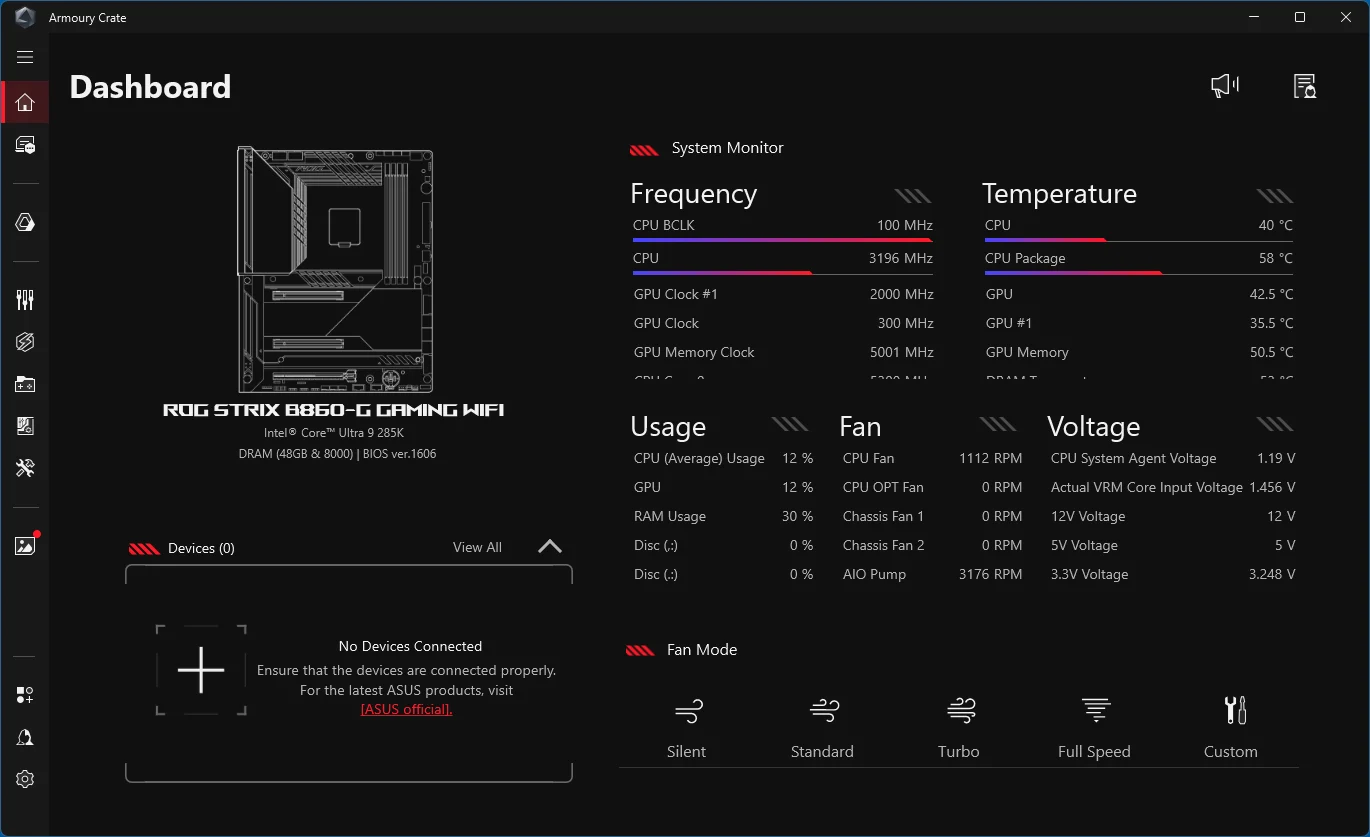The height and width of the screenshot is (837, 1370).
Task: Maximize the Armoury Crate window
Action: (x=1299, y=17)
